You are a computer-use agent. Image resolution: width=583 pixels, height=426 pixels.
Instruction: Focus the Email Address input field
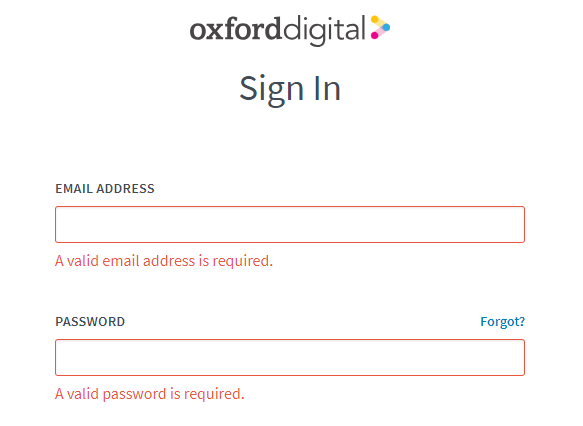(x=290, y=225)
